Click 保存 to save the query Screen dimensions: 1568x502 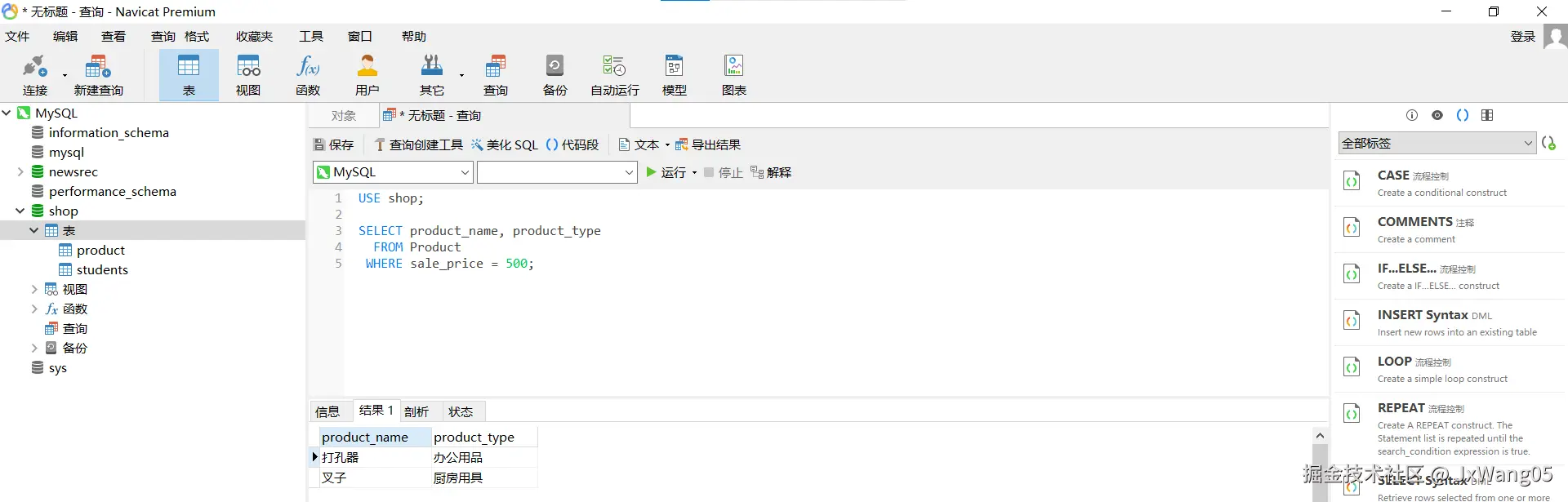(x=333, y=144)
